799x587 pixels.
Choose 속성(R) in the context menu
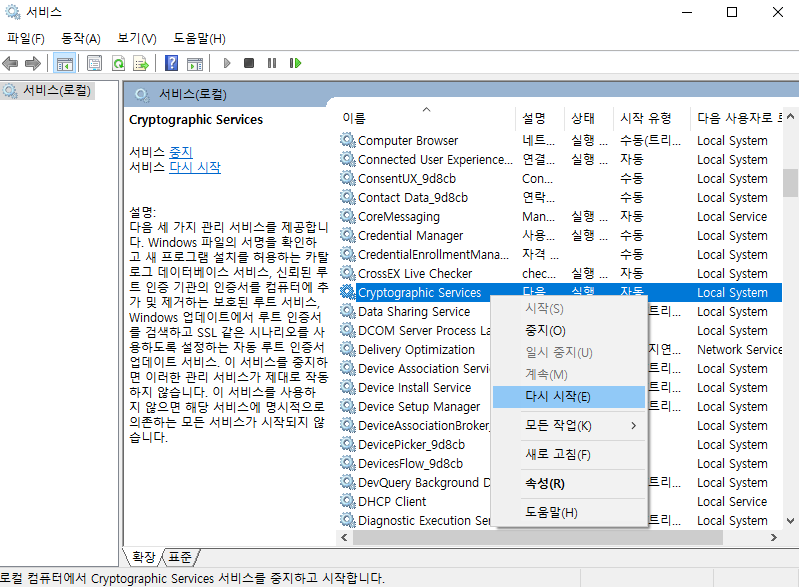coord(569,484)
